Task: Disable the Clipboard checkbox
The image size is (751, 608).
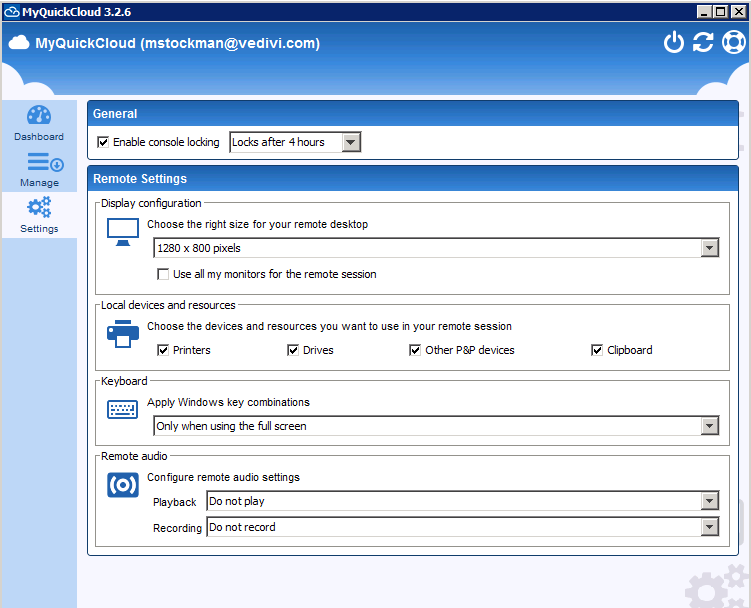Action: 597,350
